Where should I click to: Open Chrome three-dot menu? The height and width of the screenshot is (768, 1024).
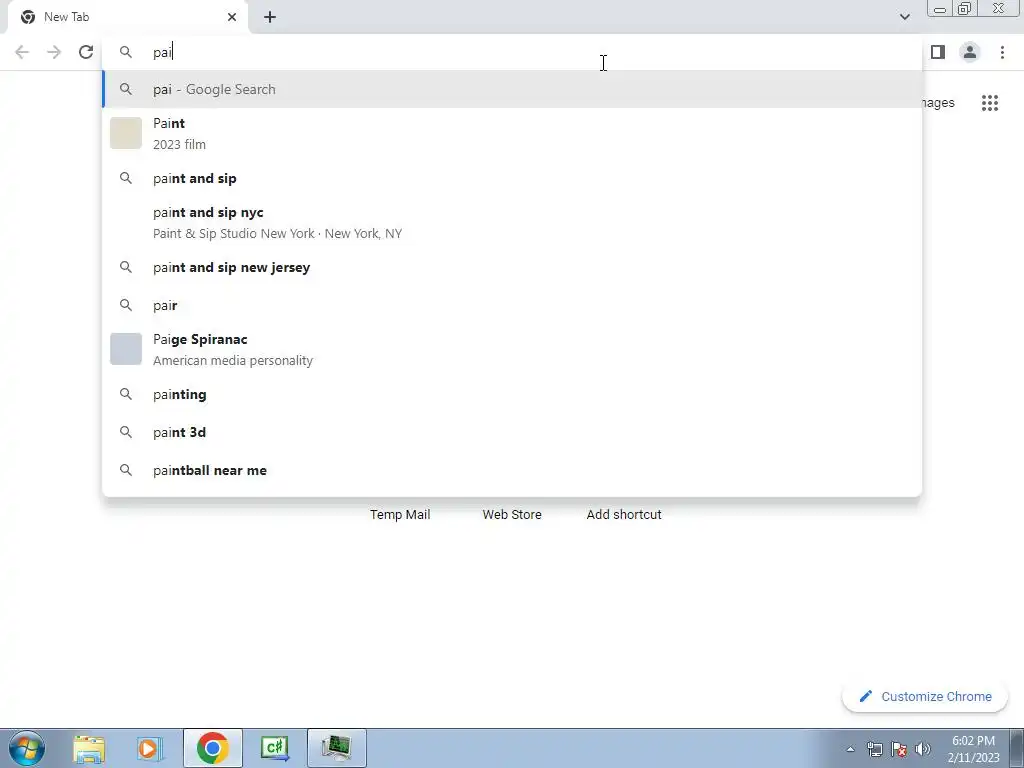1002,52
